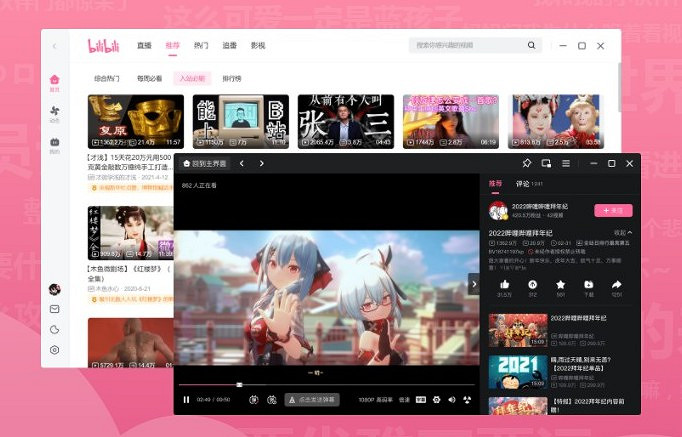This screenshot has height=437, width=682.
Task: Switch to the 推荐 tab in main window header
Action: pyautogui.click(x=172, y=45)
